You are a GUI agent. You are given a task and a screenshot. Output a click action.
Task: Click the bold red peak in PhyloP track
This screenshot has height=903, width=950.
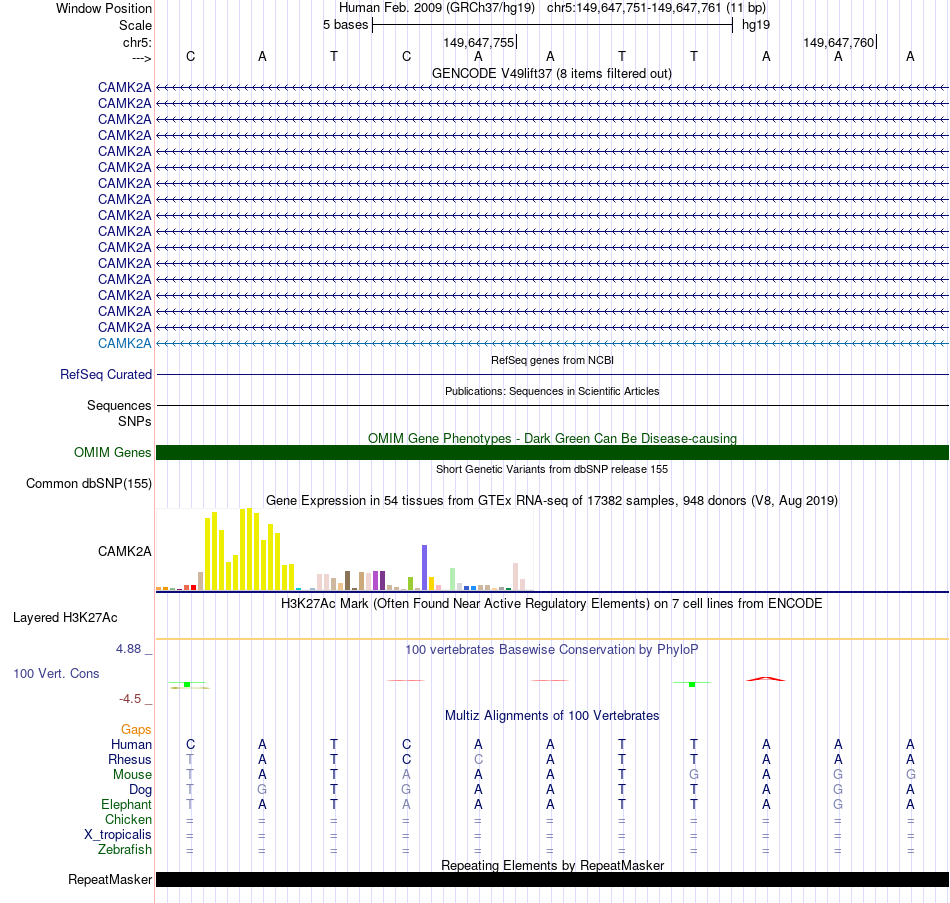(766, 679)
